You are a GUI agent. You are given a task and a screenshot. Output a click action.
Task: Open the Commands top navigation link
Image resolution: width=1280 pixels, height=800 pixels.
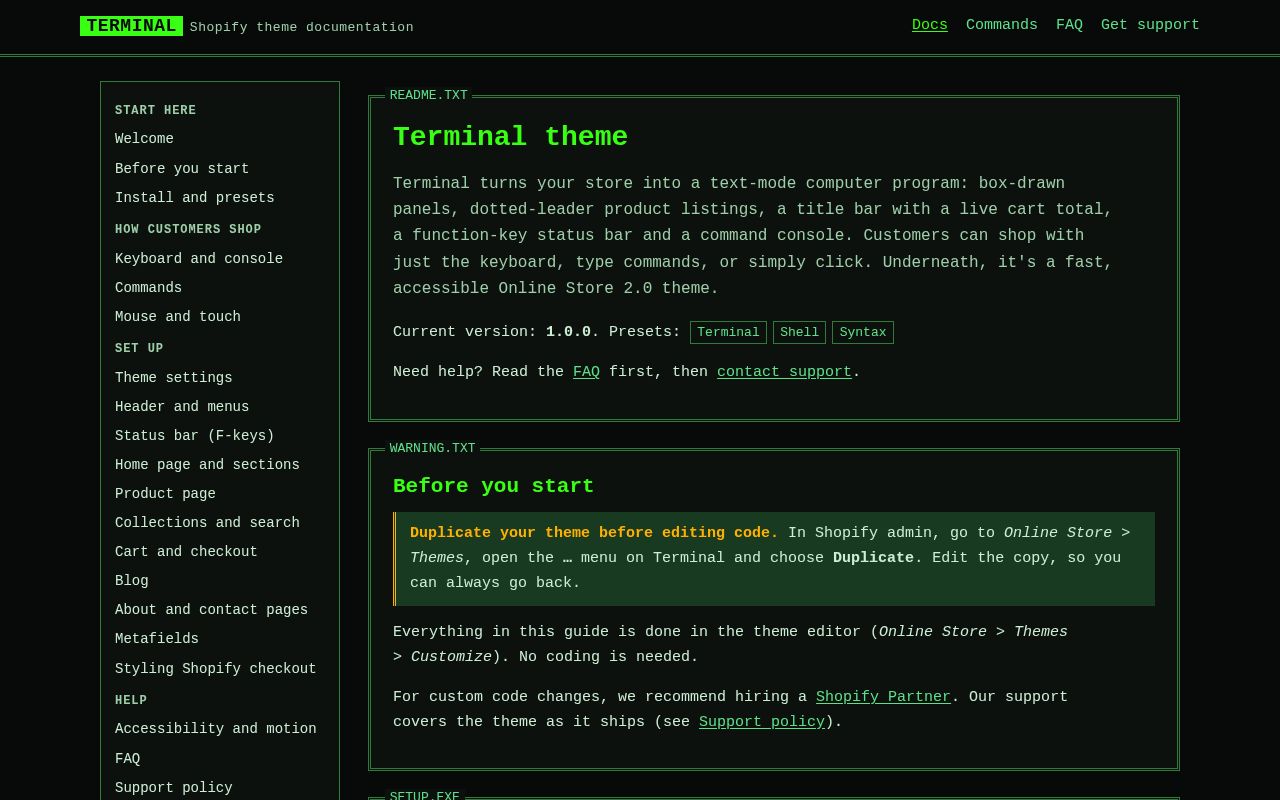point(1002,25)
